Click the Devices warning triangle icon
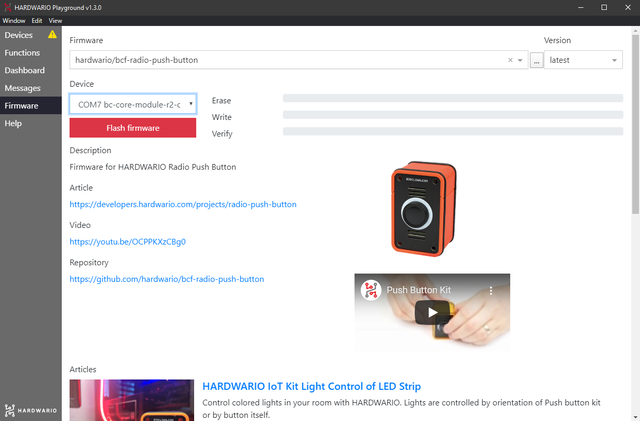Screen dimensions: 640x421 click(x=52, y=35)
